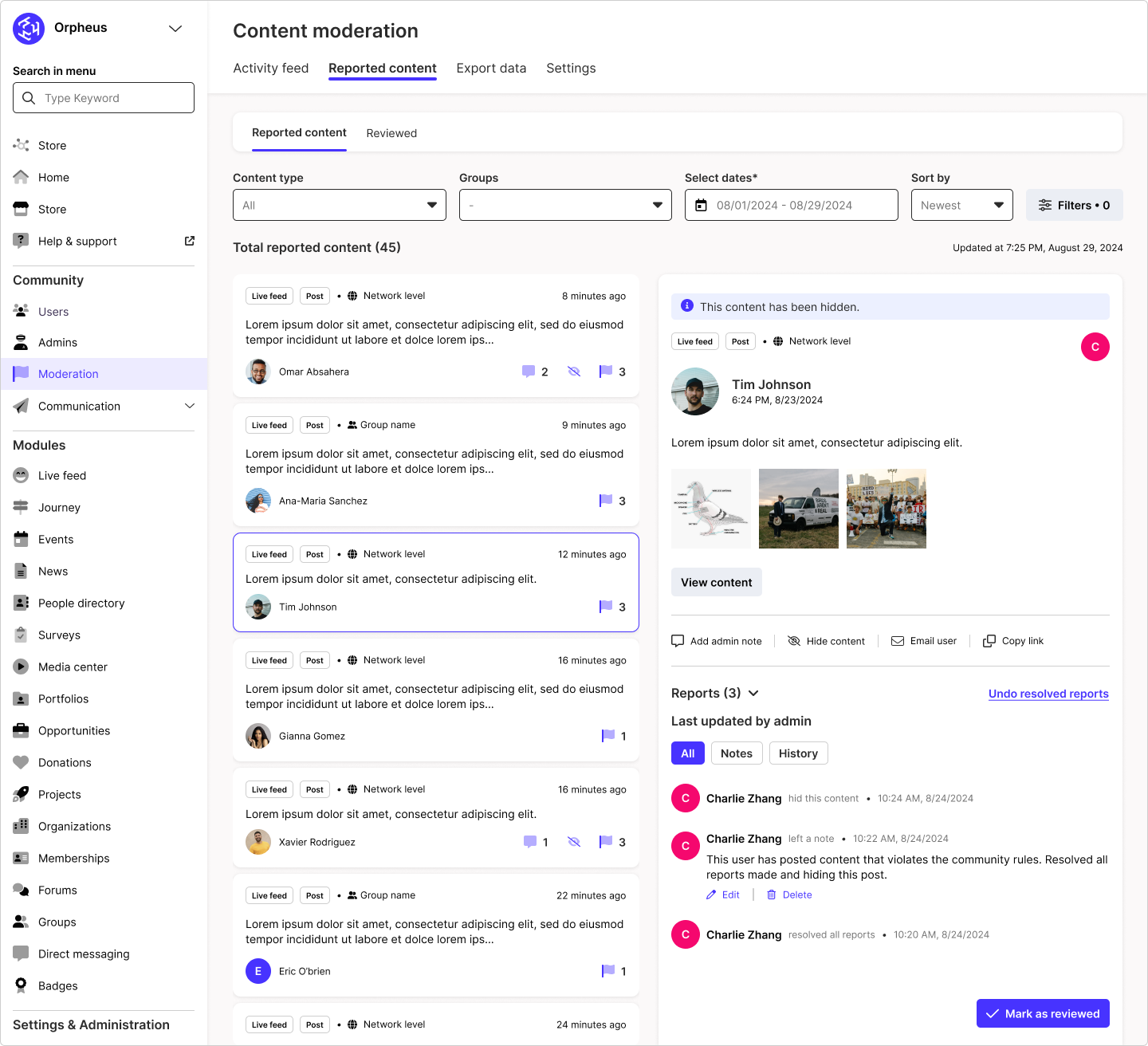
Task: Click Hide content in detail panel
Action: [x=826, y=641]
